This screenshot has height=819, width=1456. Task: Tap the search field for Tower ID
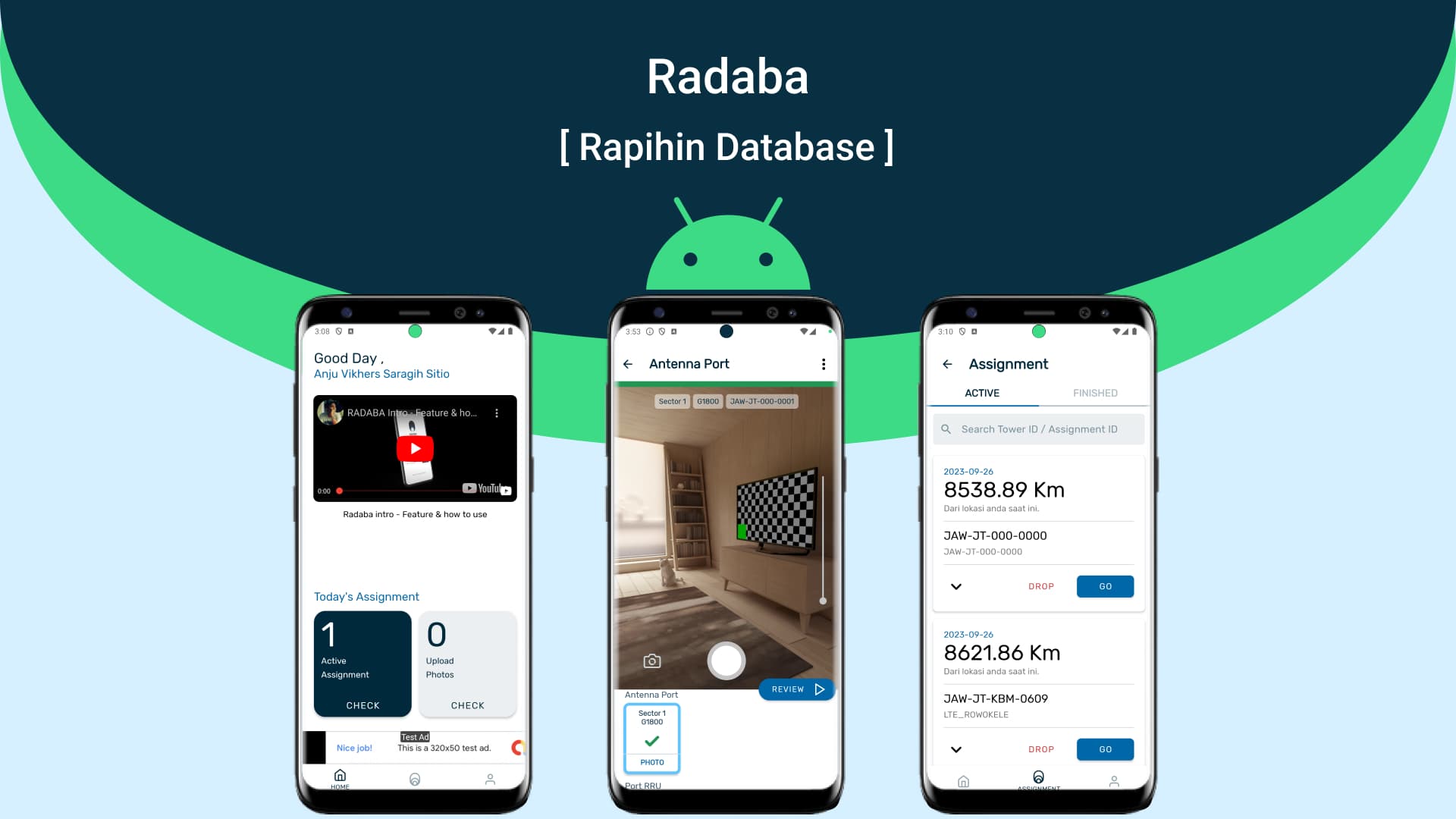1040,429
